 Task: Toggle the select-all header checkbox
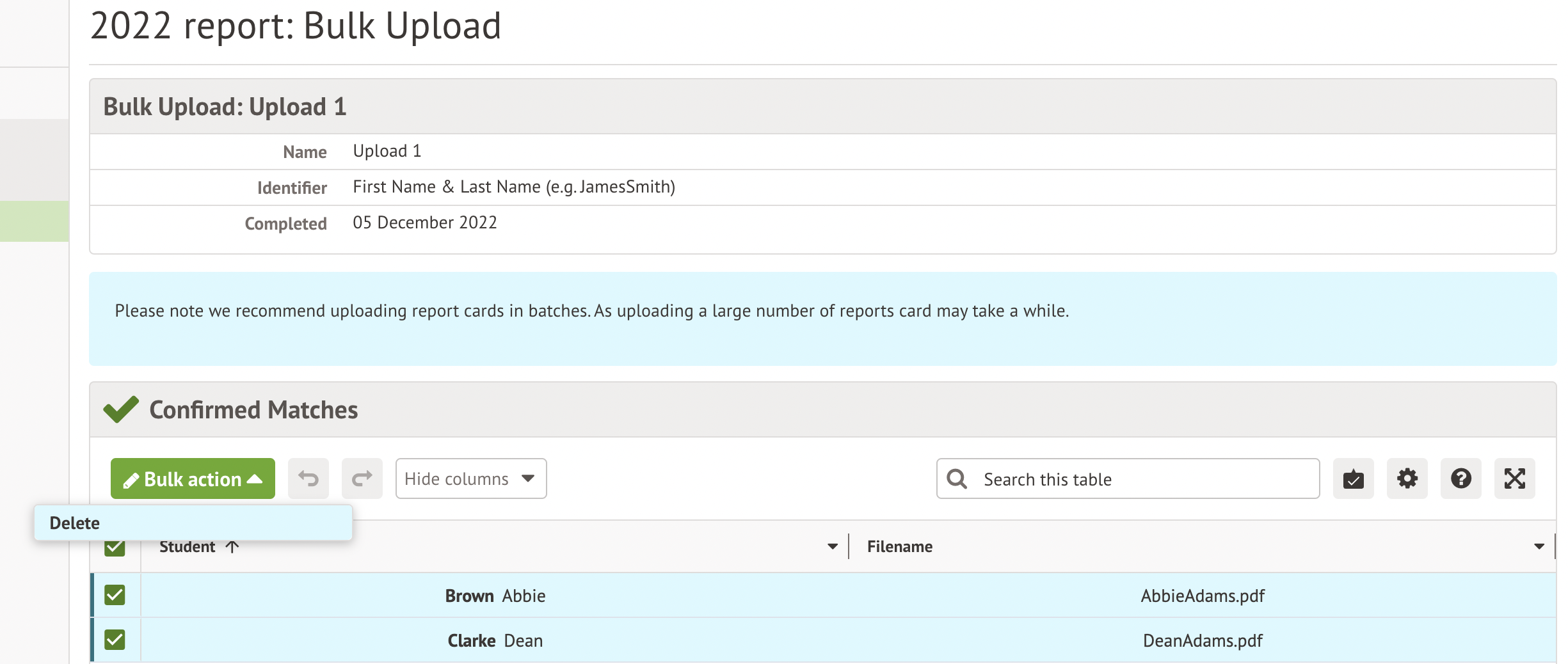[115, 549]
